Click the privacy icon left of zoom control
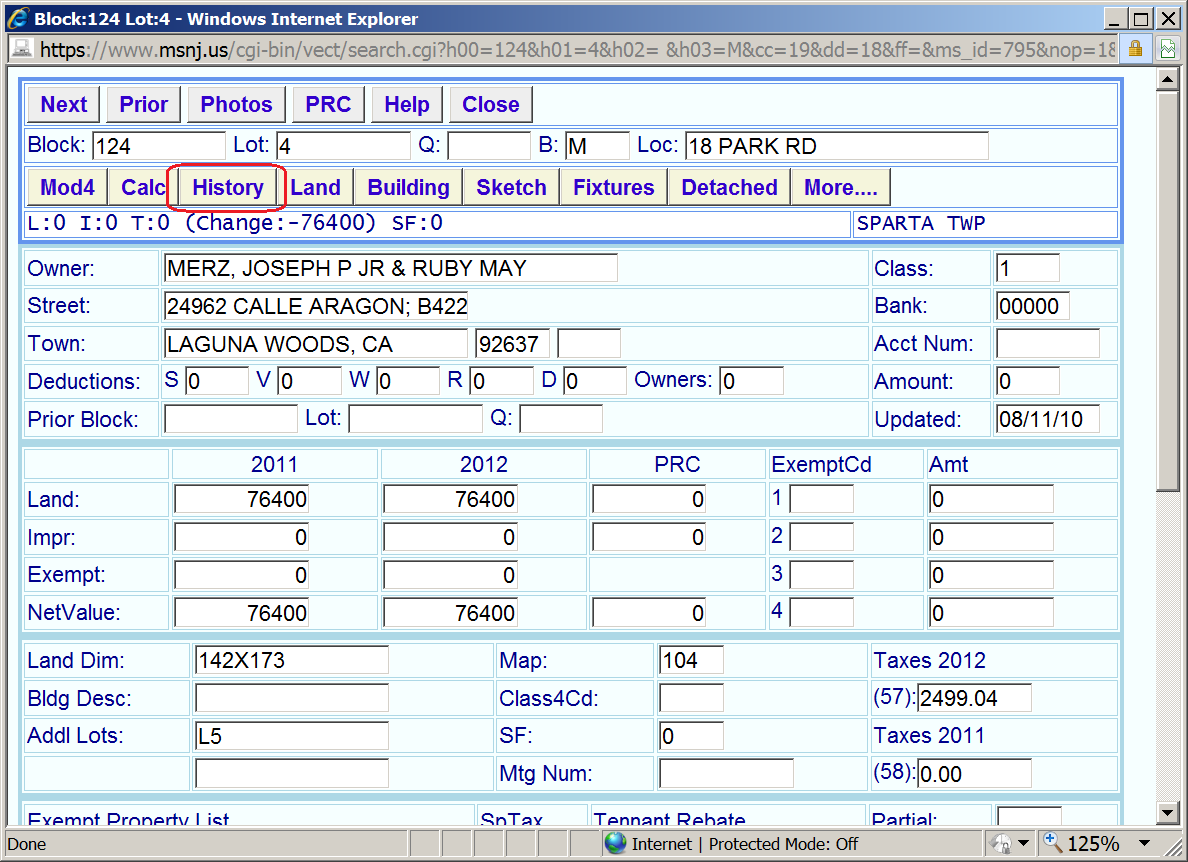 (1001, 843)
